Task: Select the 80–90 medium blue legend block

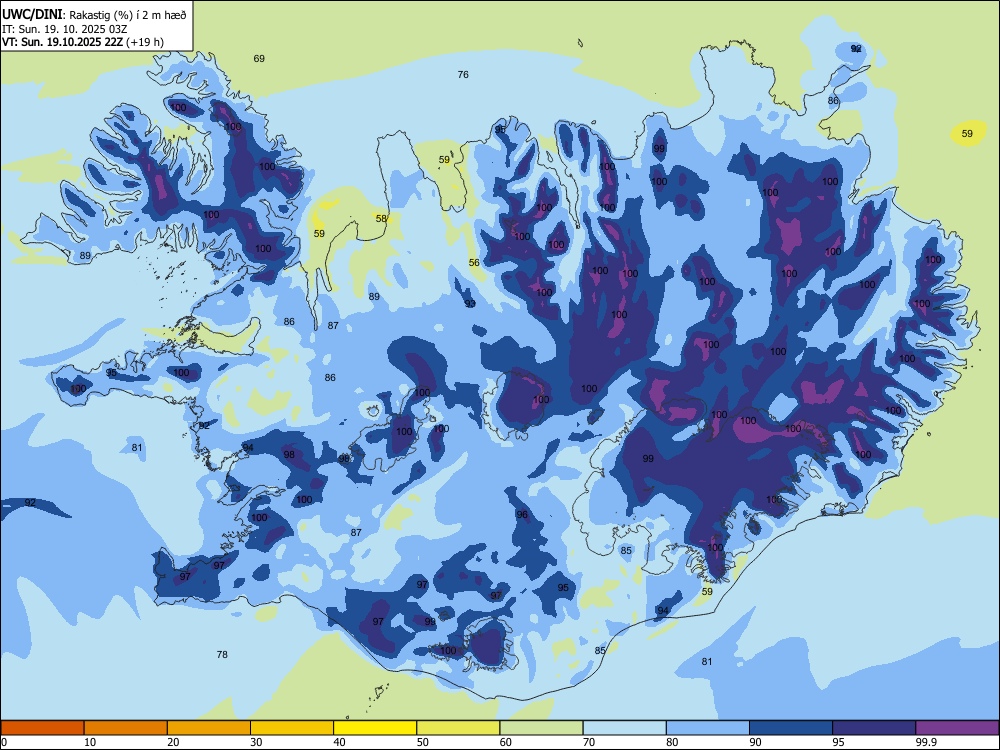Action: (708, 728)
